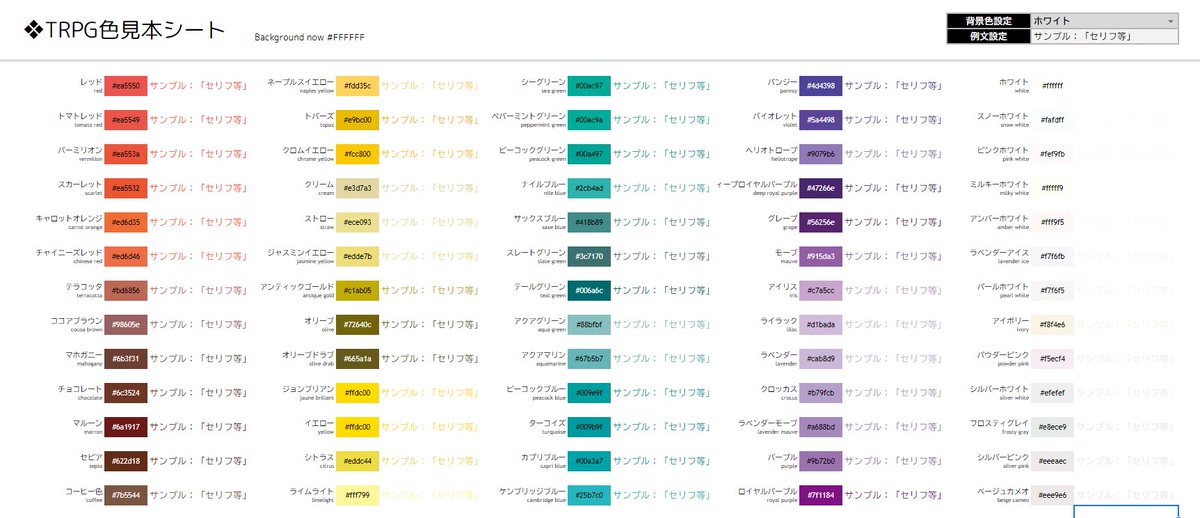This screenshot has width=1200, height=518.
Task: Pick the フロスティグレイ #e8ece9 swatch
Action: [x=1053, y=426]
